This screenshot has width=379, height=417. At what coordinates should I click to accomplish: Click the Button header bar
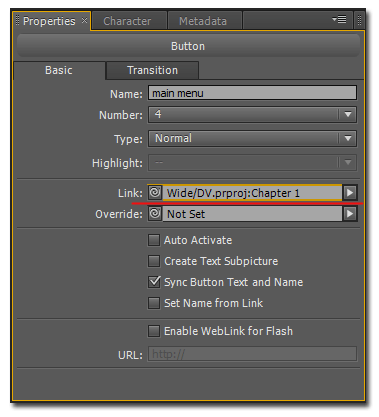(188, 46)
